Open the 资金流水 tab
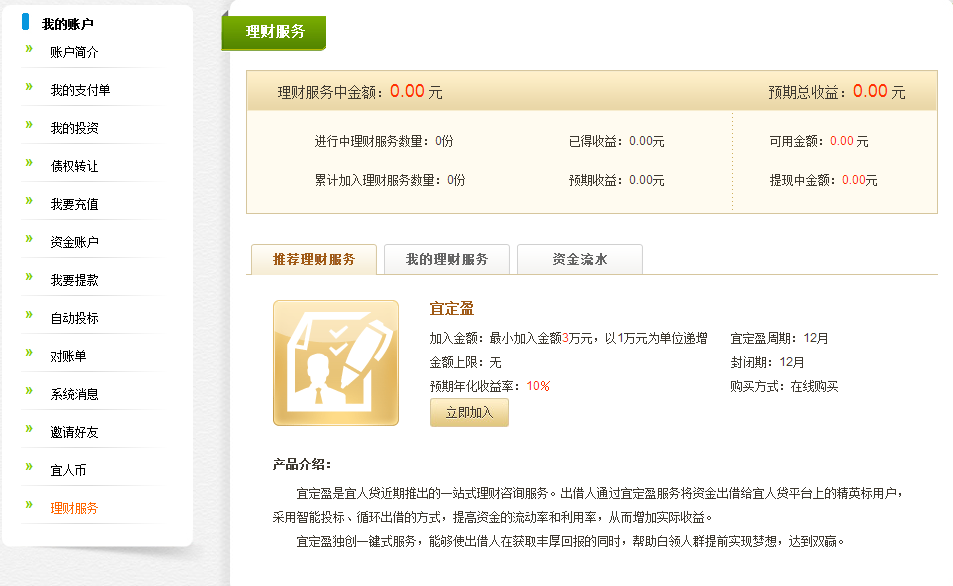 click(579, 259)
